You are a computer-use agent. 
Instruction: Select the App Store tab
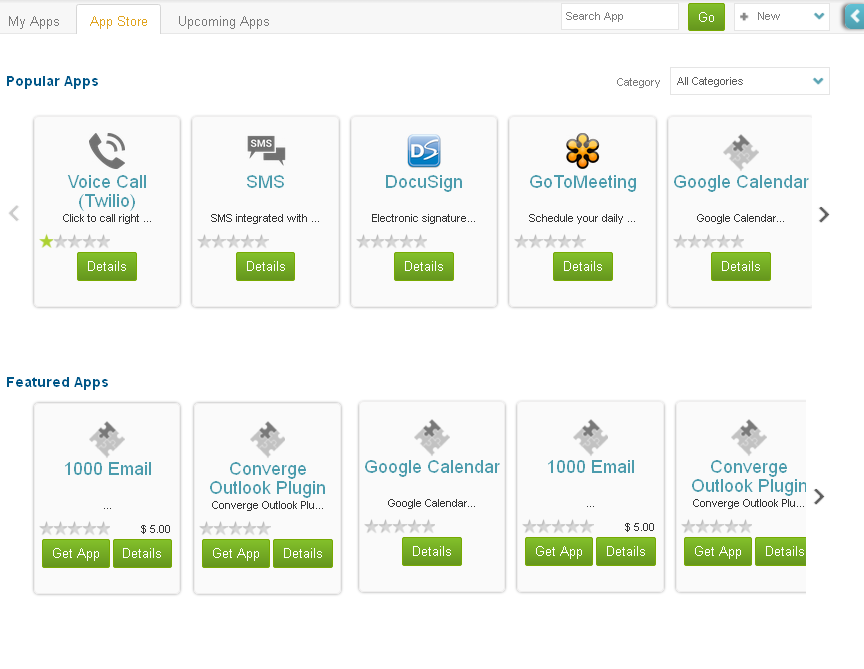(118, 21)
